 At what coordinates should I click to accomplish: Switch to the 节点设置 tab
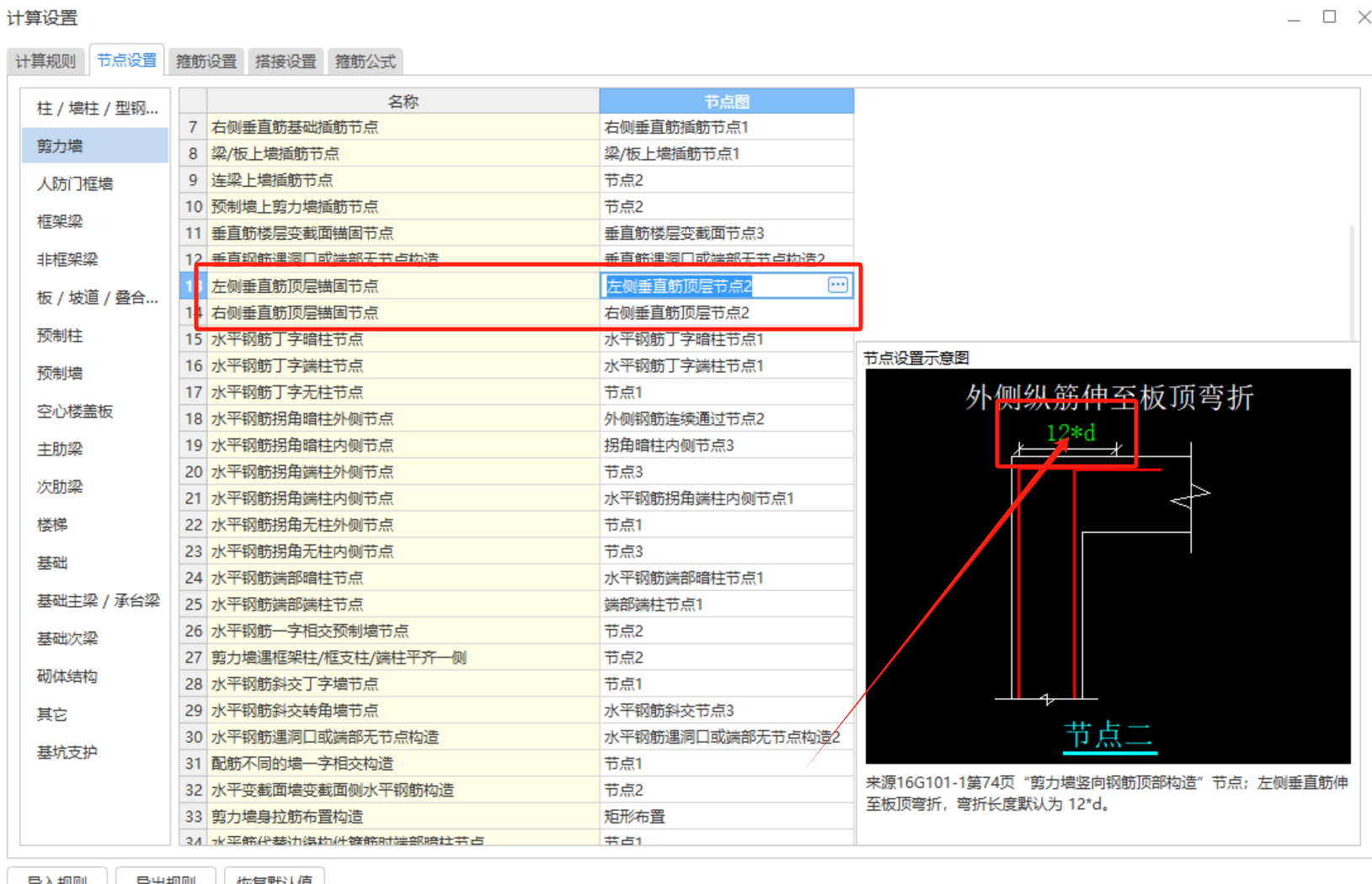point(126,61)
